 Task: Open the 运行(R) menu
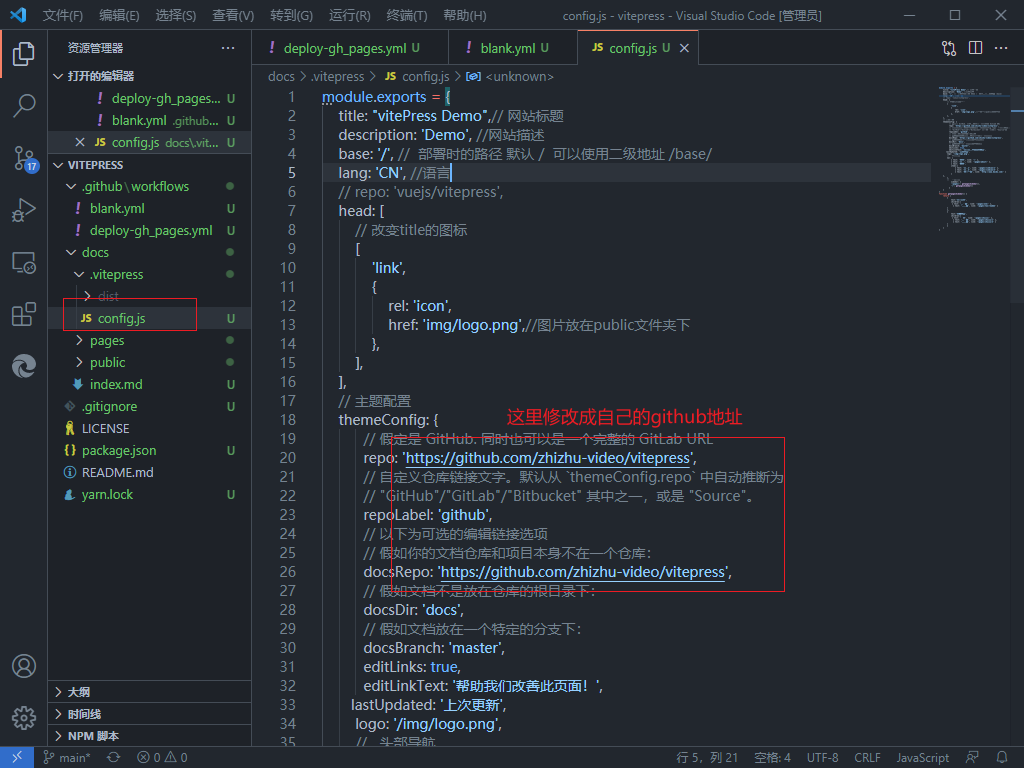click(349, 15)
